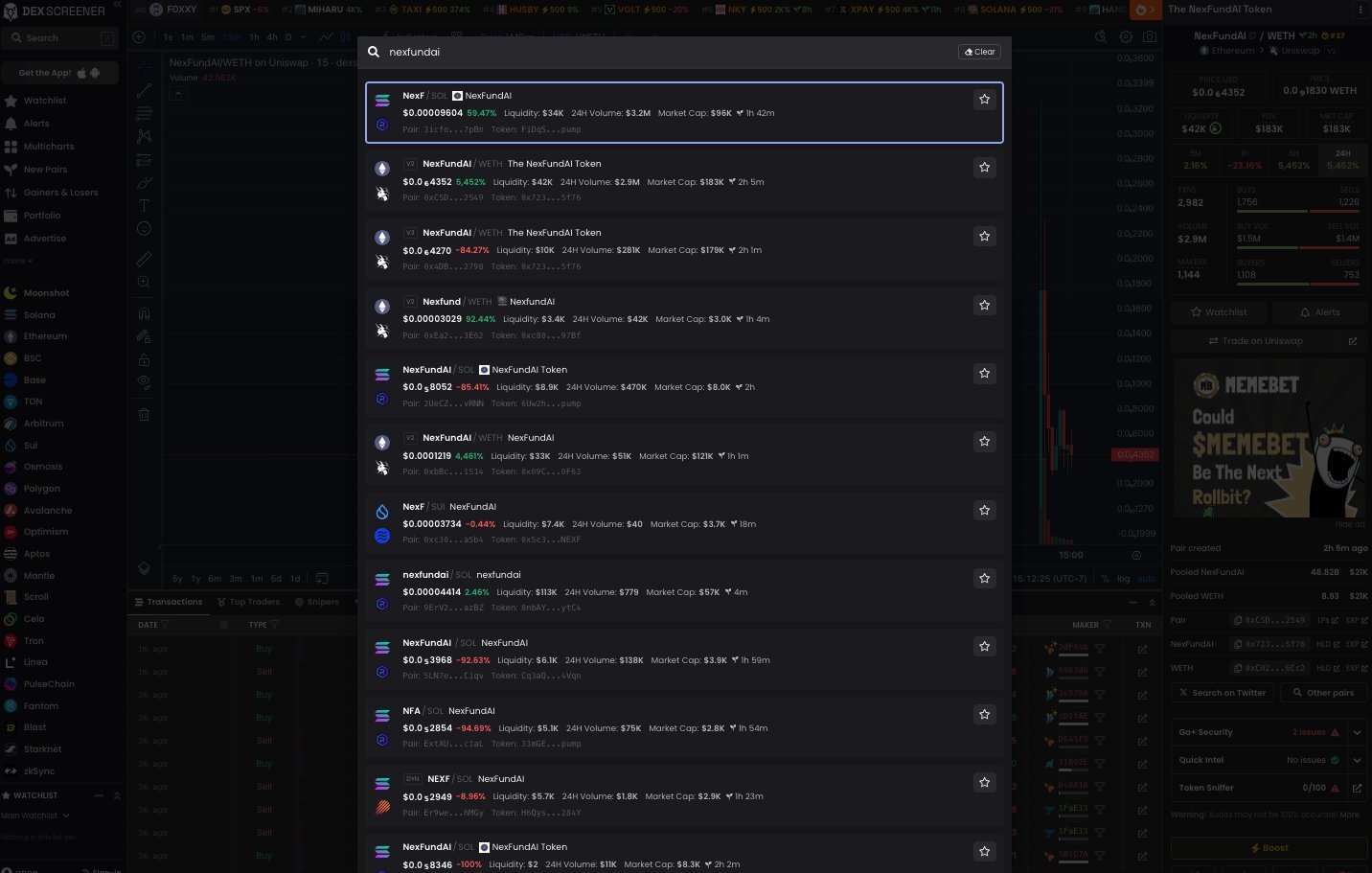
Task: Select Polygon chain
Action: tap(41, 489)
